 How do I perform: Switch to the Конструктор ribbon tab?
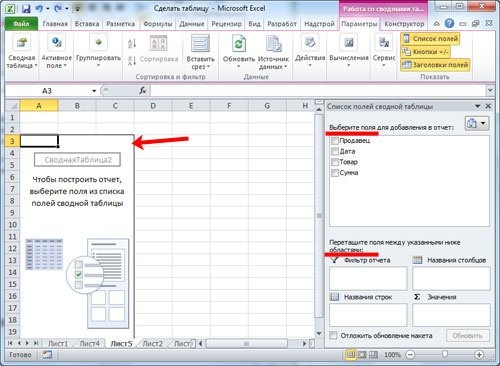404,24
